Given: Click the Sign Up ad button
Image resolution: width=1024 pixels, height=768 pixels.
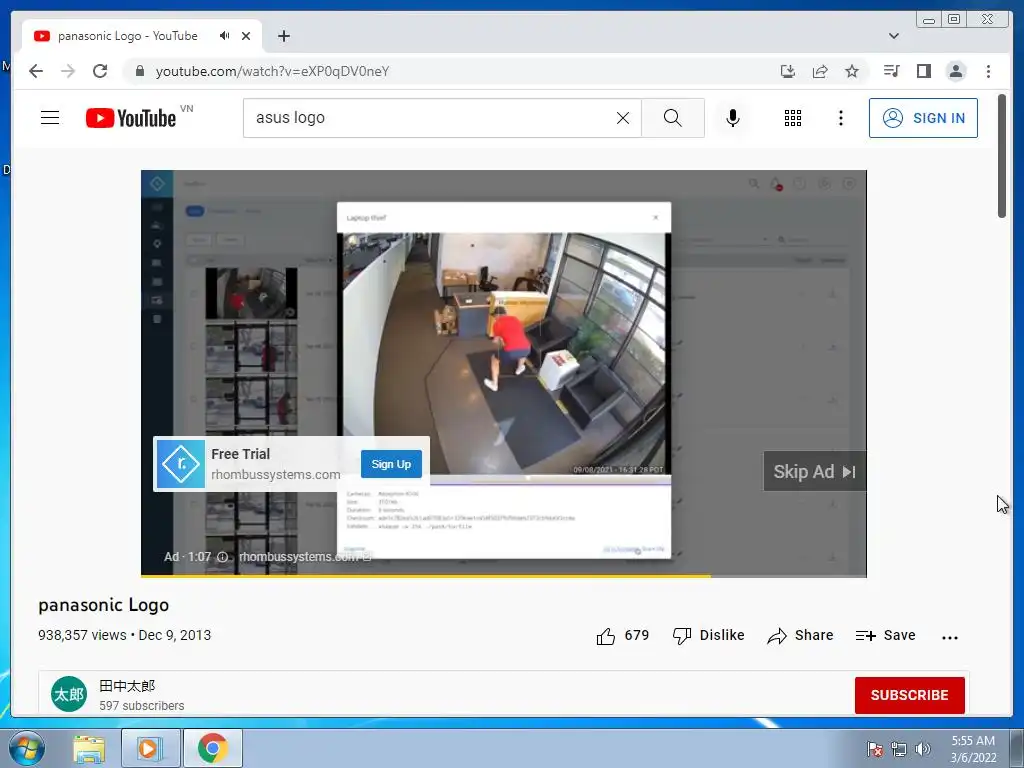Looking at the screenshot, I should pyautogui.click(x=391, y=464).
